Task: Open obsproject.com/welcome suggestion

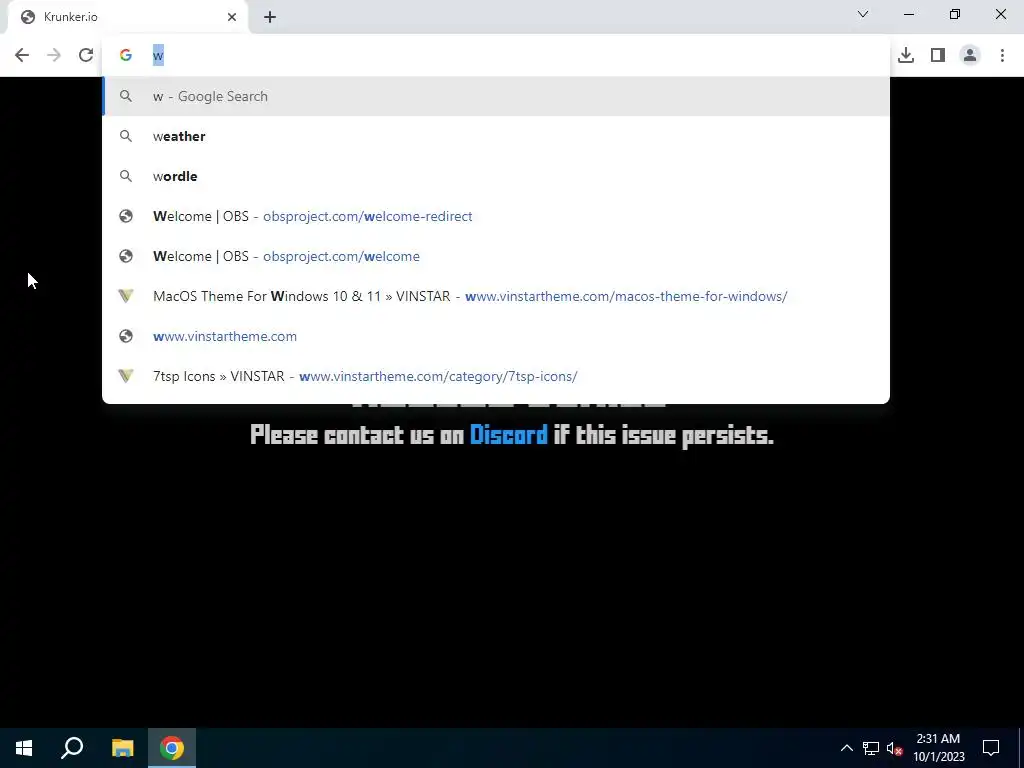Action: coord(496,256)
